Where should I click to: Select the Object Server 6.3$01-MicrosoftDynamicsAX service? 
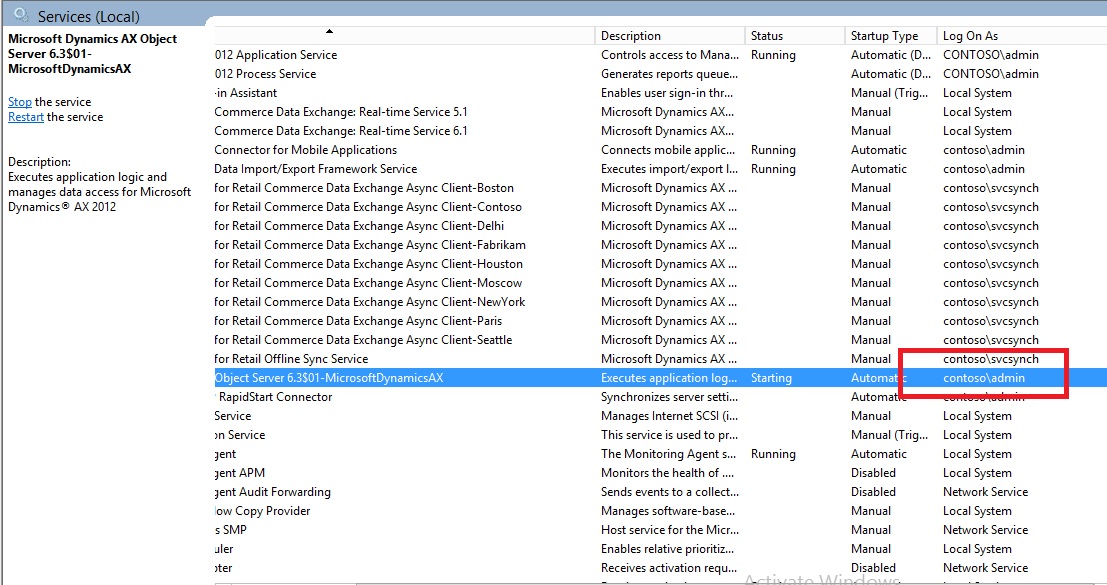400,377
